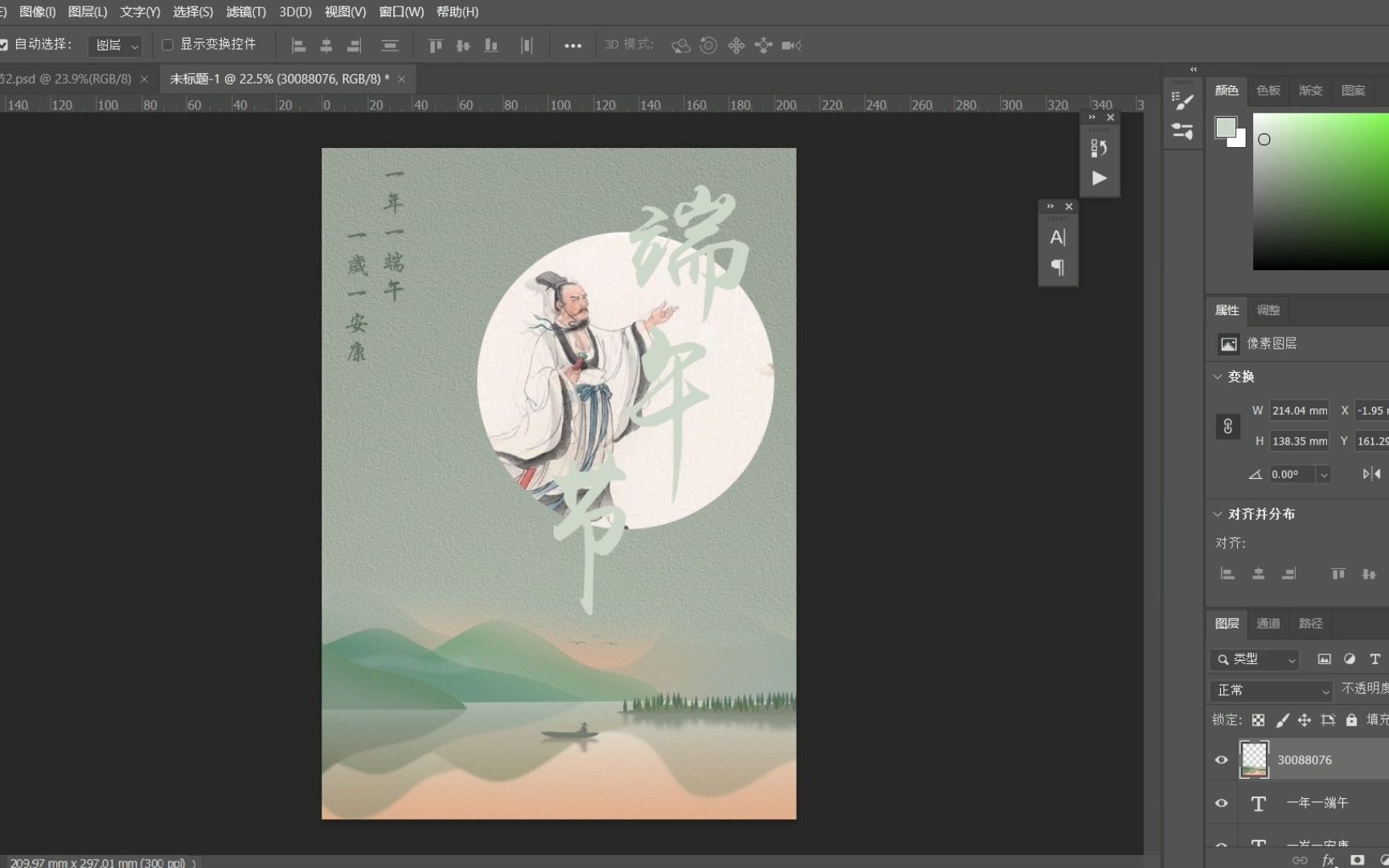Open the Brush settings panel icon
The width and height of the screenshot is (1389, 868).
point(1182,100)
